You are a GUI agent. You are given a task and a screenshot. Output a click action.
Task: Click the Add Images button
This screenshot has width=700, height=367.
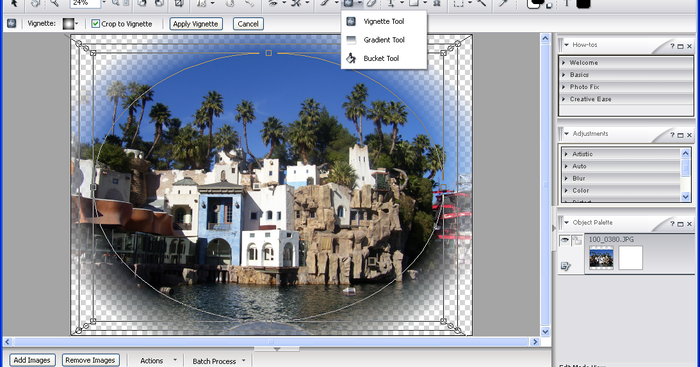coord(32,360)
